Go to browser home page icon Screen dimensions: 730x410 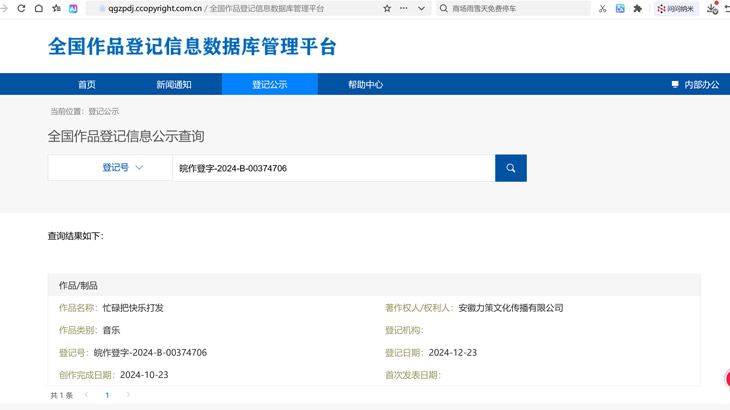click(x=38, y=8)
